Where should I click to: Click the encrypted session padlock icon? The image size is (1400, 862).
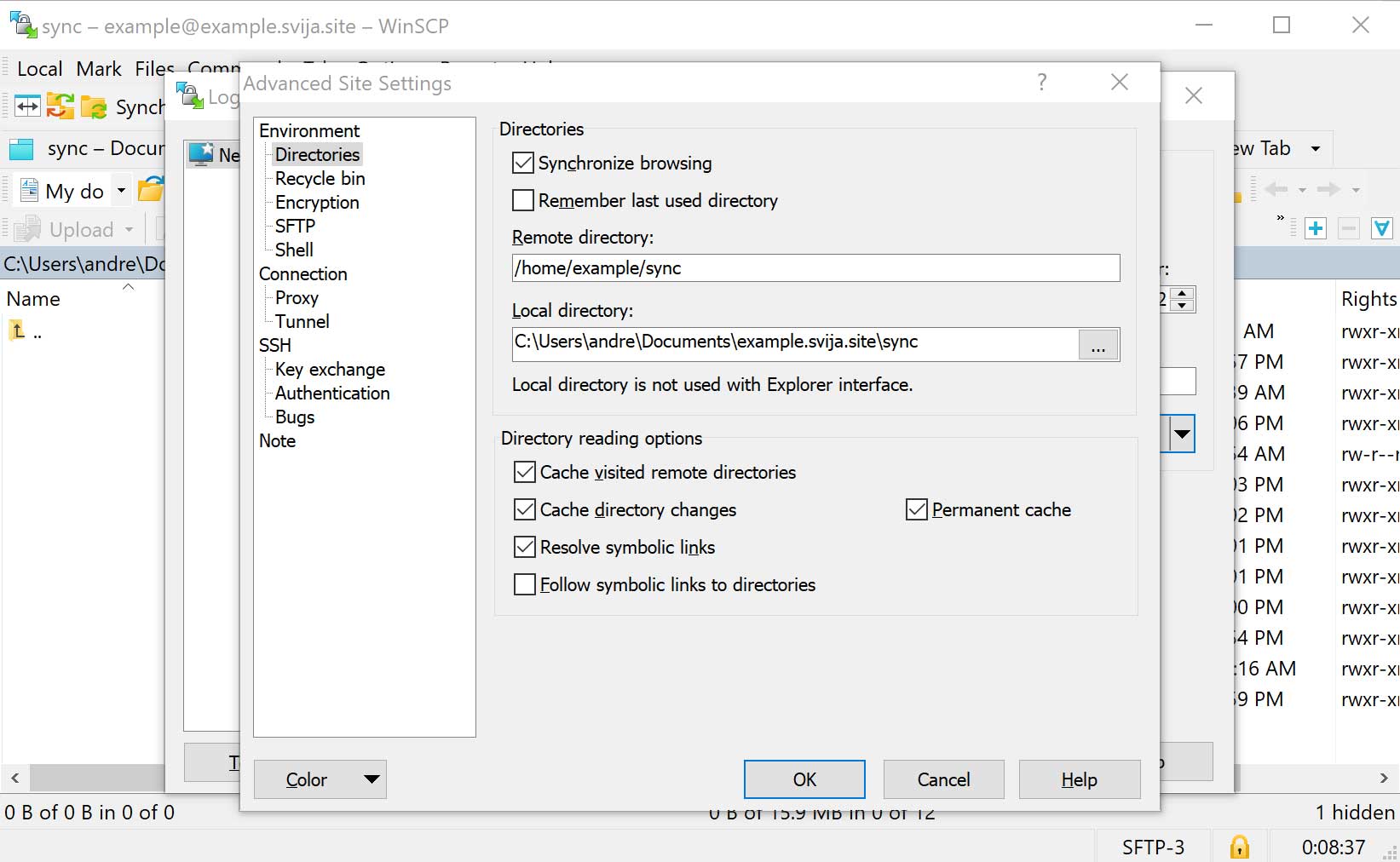point(1240,847)
